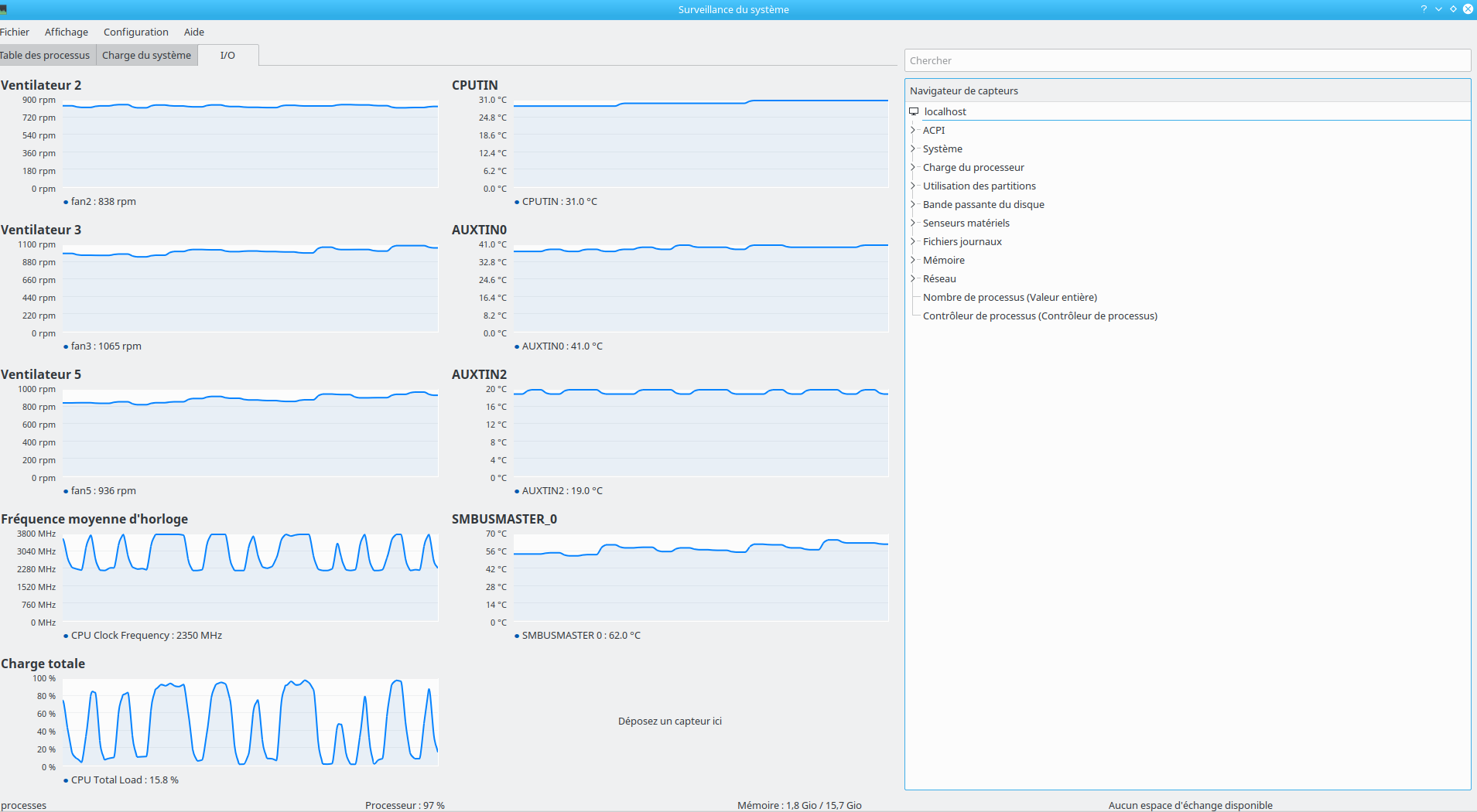
Task: Expand the ACPI sensor tree node
Action: [913, 130]
